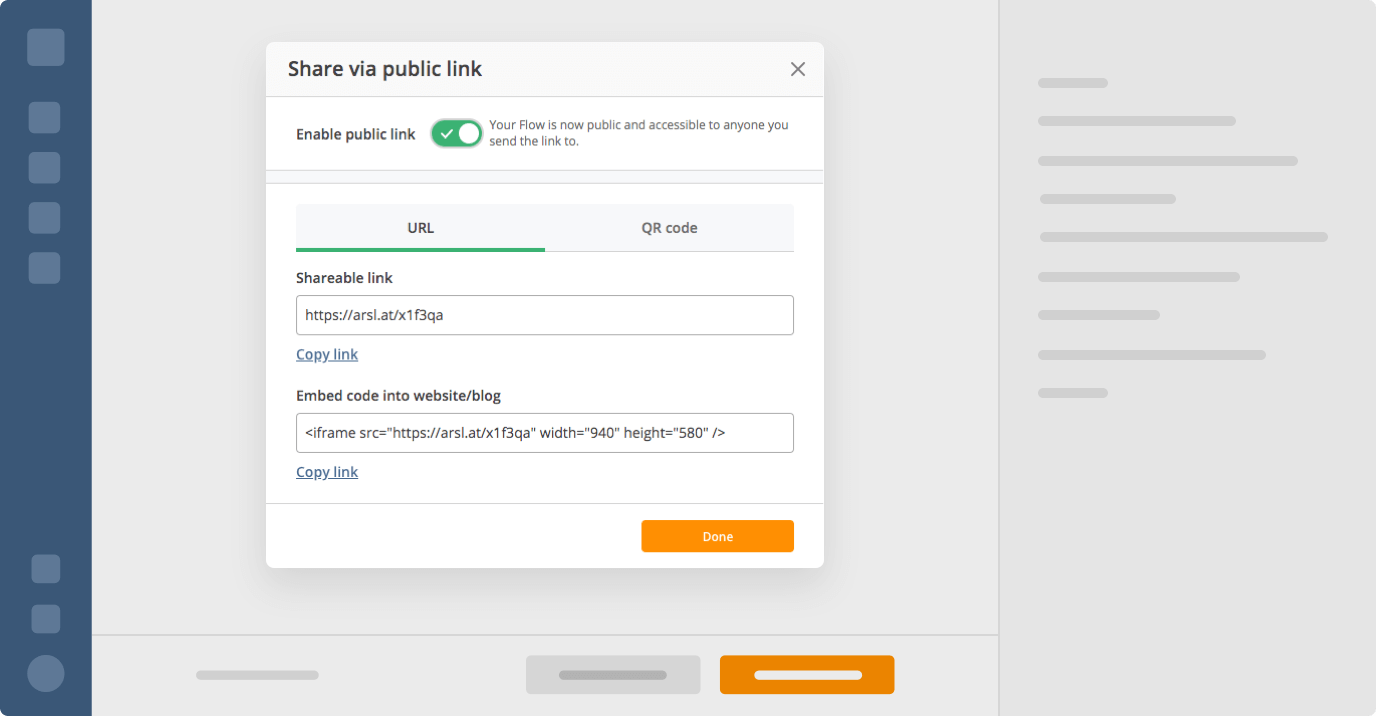Copy link under the Shareable link field
Viewport: 1376px width, 716px height.
[x=327, y=354]
